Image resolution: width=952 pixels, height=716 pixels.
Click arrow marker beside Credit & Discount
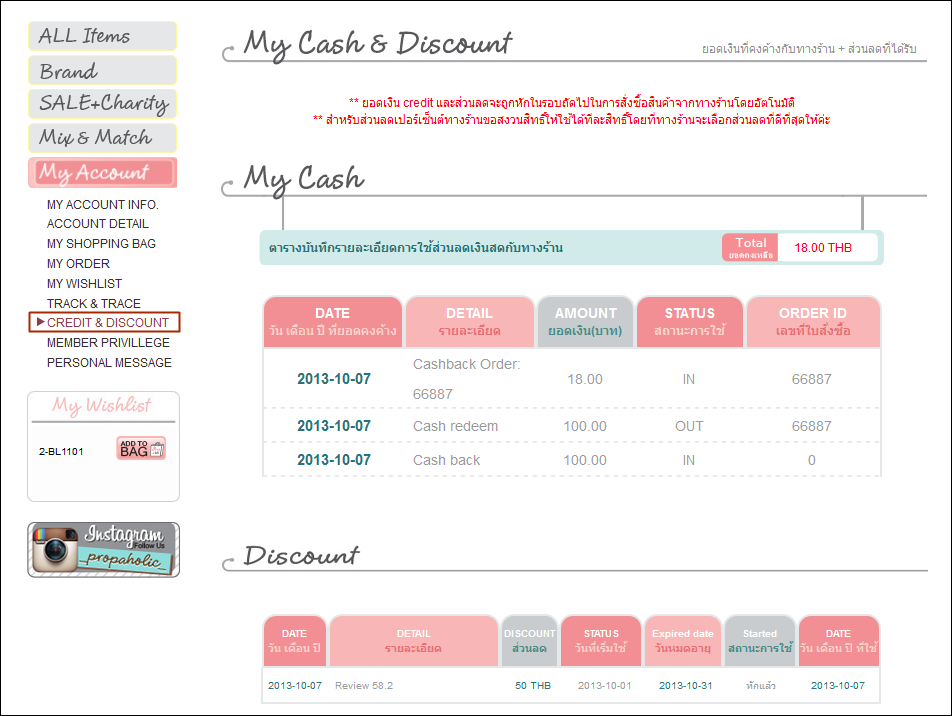tap(40, 322)
